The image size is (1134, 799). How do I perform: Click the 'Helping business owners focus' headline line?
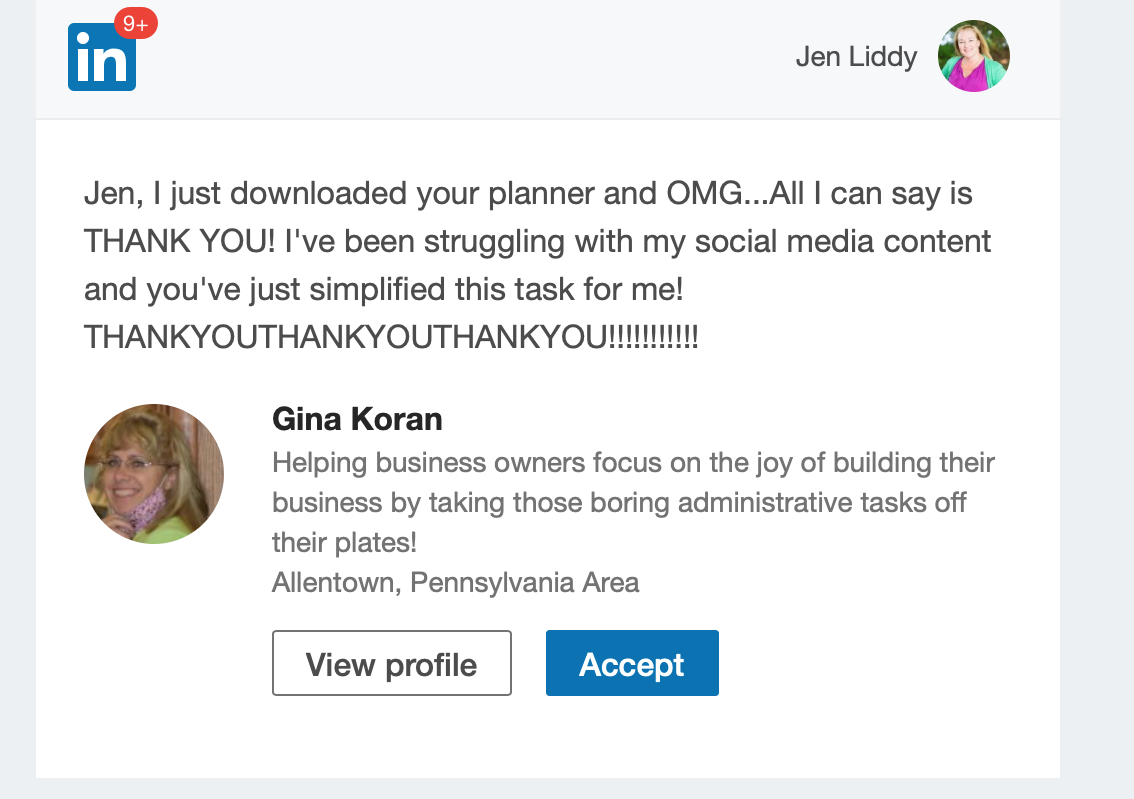click(x=633, y=464)
